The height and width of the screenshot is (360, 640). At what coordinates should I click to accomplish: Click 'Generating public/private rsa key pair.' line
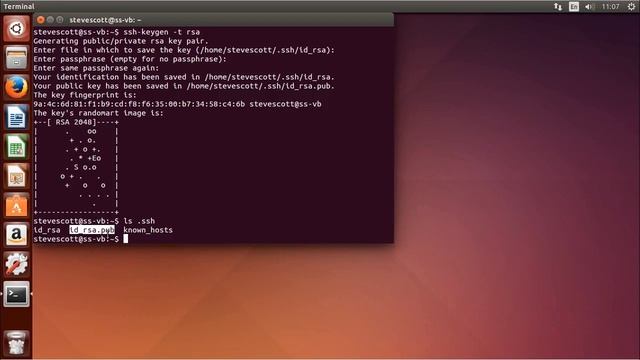pos(121,41)
